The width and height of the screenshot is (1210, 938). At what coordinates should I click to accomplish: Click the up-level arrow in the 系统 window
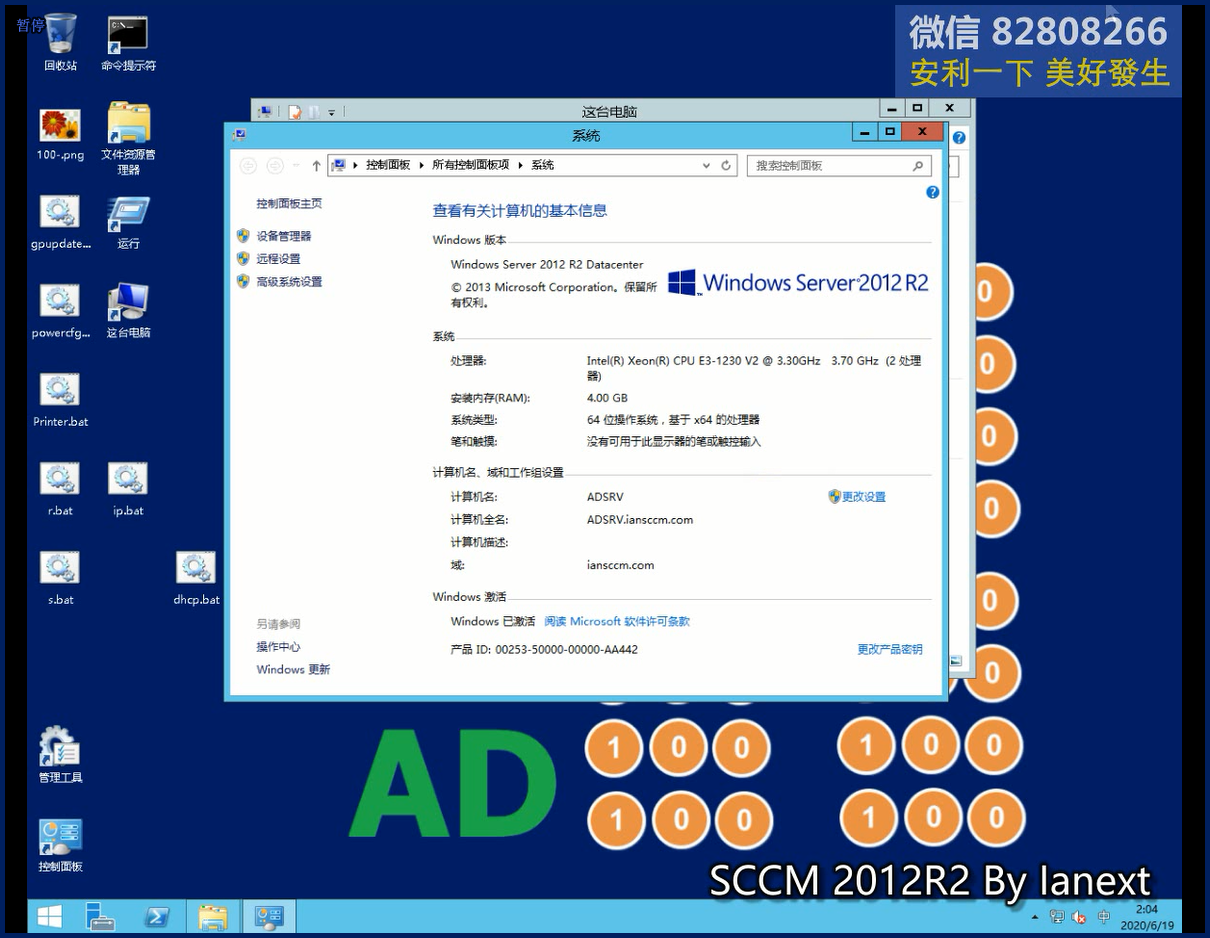click(x=316, y=166)
